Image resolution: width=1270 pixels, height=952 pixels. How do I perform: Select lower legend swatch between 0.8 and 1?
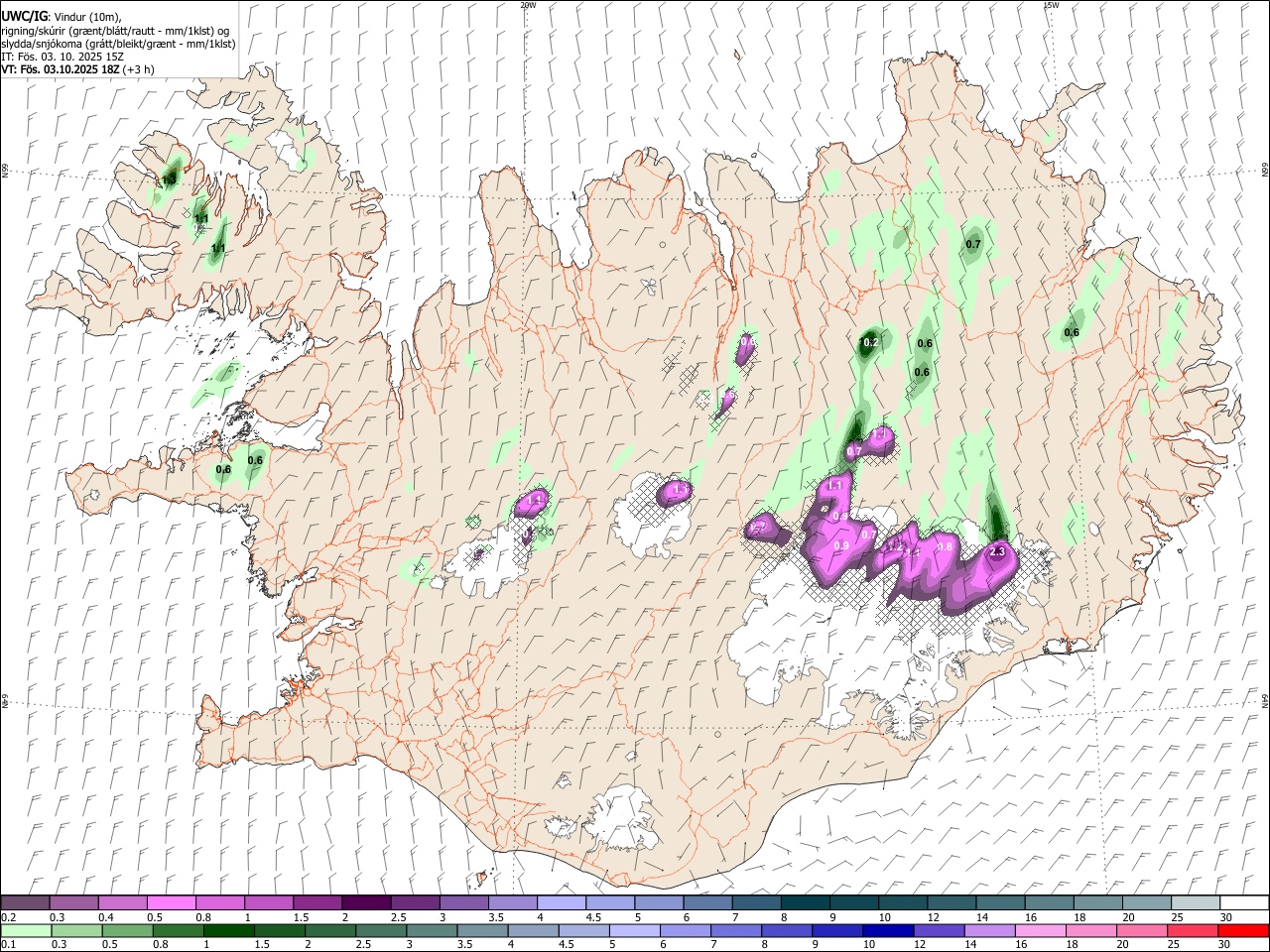point(179,930)
